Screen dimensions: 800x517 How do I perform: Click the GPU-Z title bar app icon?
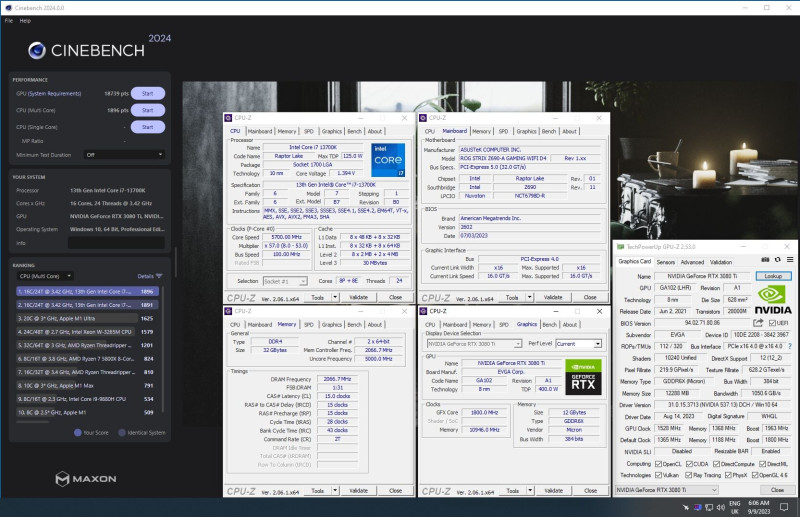point(620,247)
